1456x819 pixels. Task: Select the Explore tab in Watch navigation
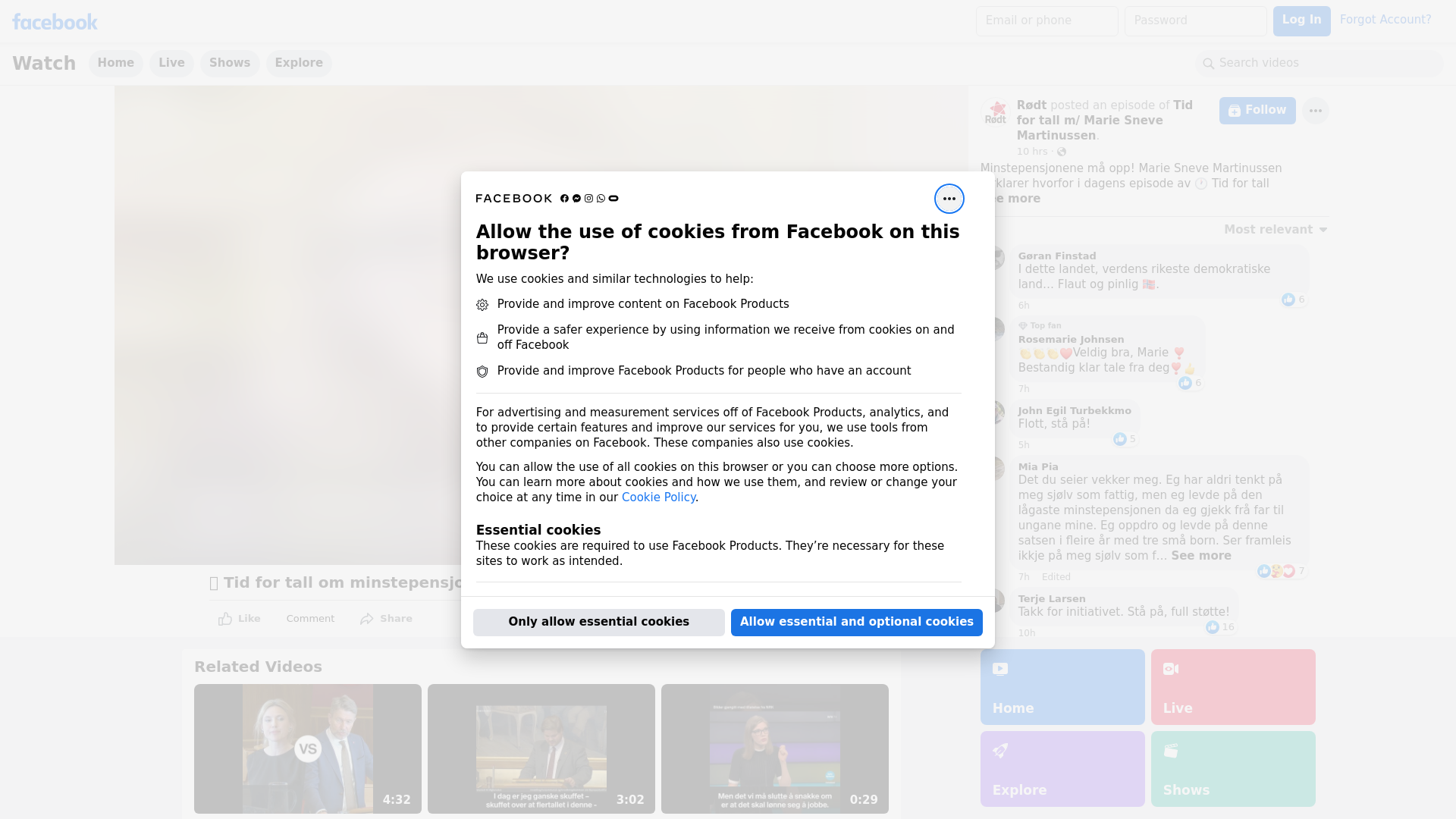[299, 63]
